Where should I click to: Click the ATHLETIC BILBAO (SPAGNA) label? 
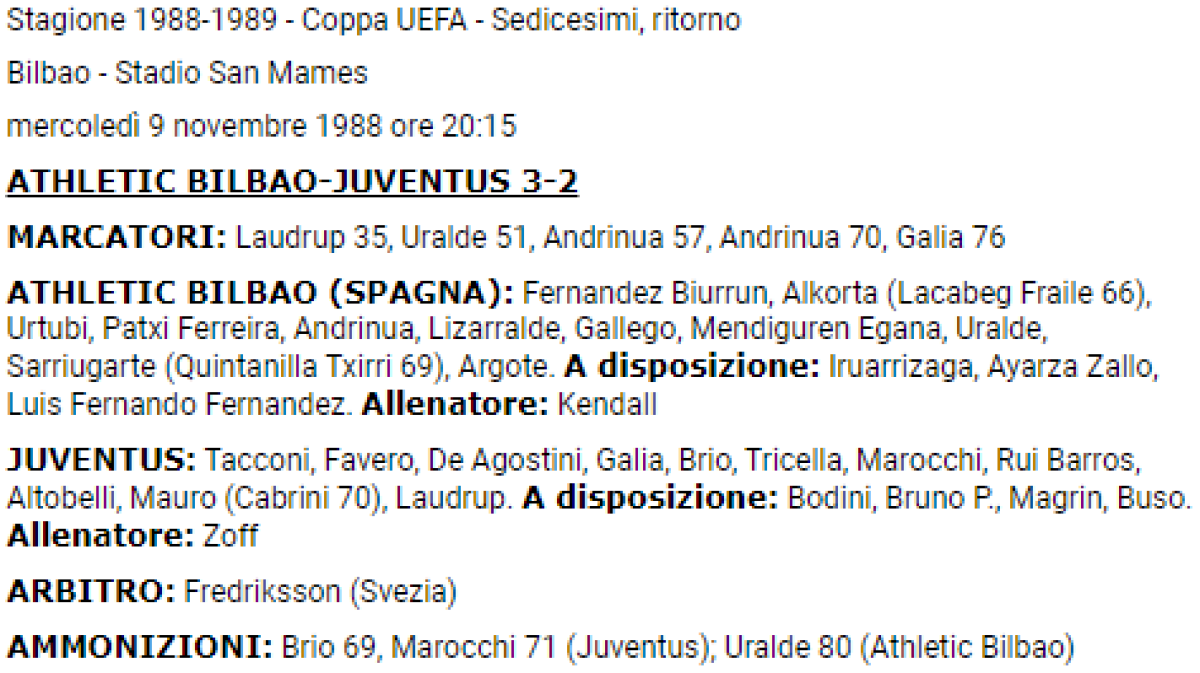pyautogui.click(x=260, y=293)
